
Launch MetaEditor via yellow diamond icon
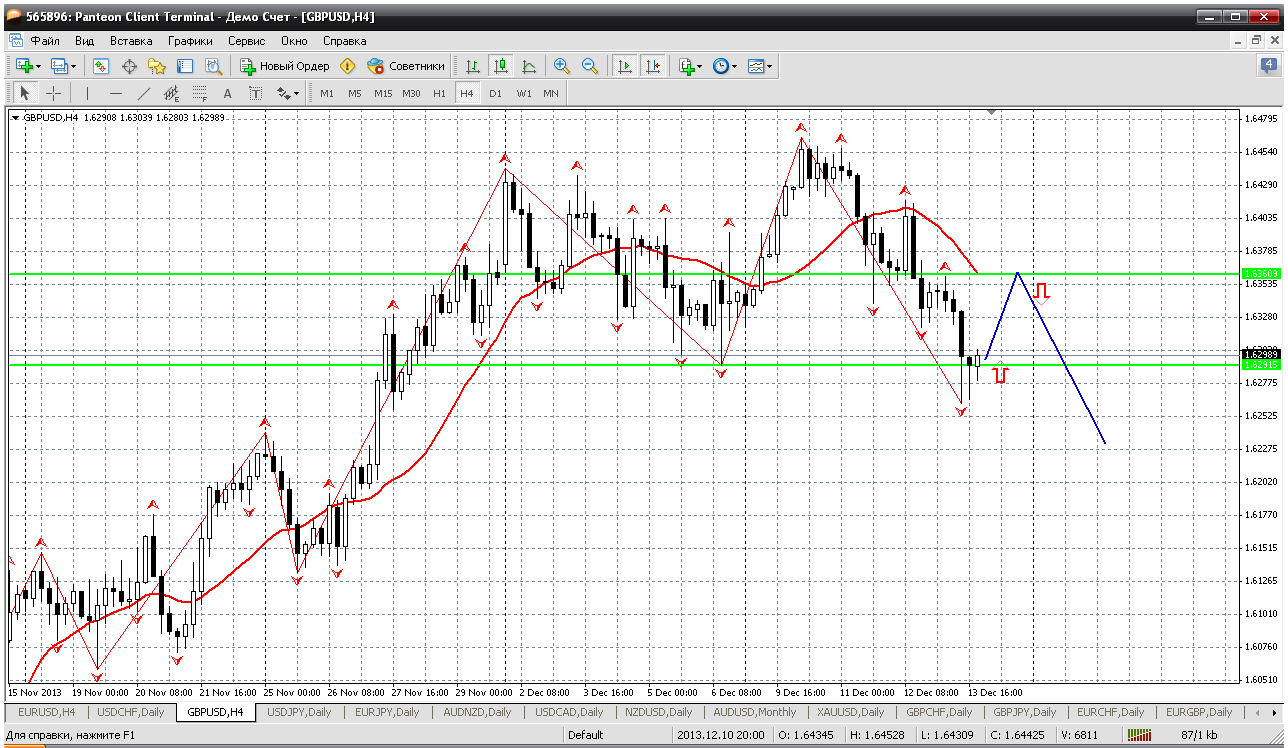point(347,66)
